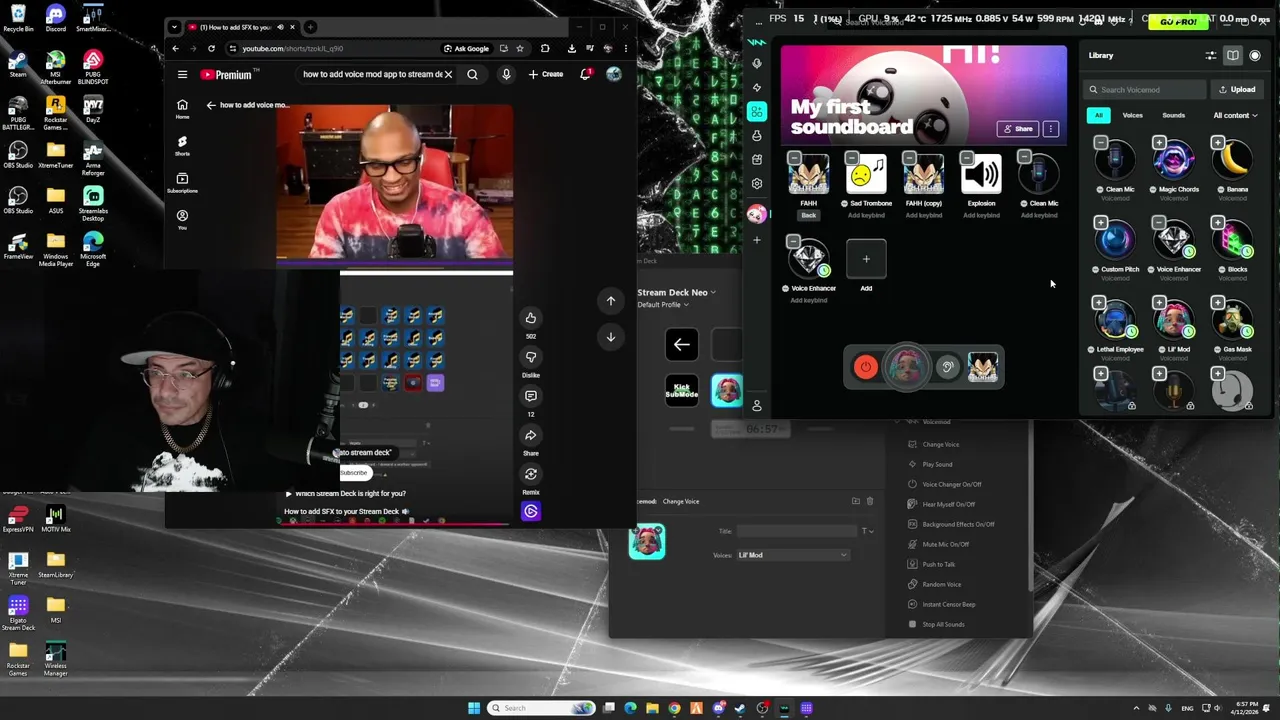
Task: Open Windows Start button on taskbar
Action: pos(474,708)
